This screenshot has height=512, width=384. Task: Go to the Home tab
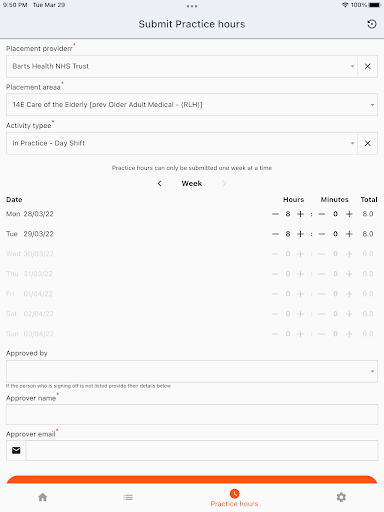(x=43, y=497)
